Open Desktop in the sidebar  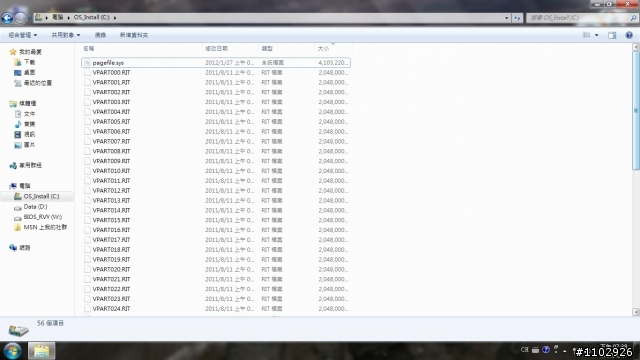tap(25, 72)
